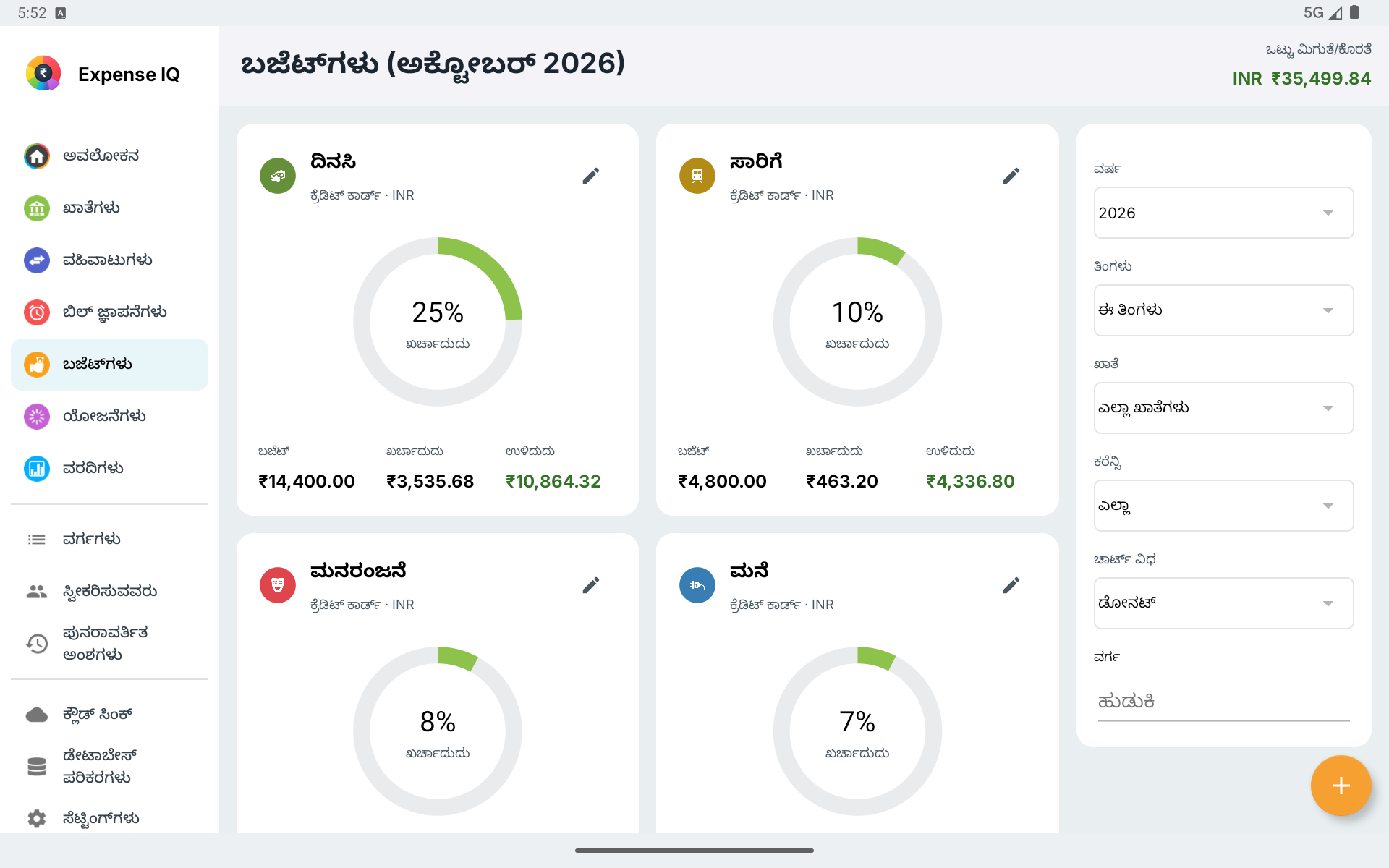Viewport: 1389px width, 868px height.
Task: Open the ಕರೆನ್ಸಿ dropdown
Action: (x=1223, y=506)
